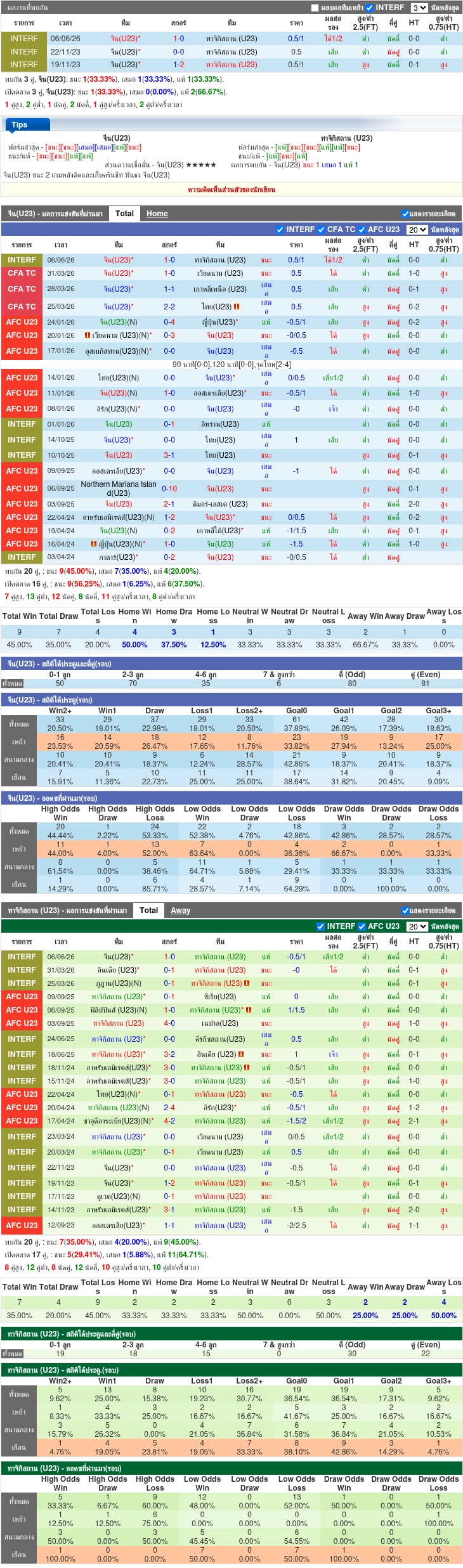Image resolution: width=463 pixels, height=1568 pixels.
Task: Click 85.71% High Odds Loss in เยือน row
Action: 155,889
